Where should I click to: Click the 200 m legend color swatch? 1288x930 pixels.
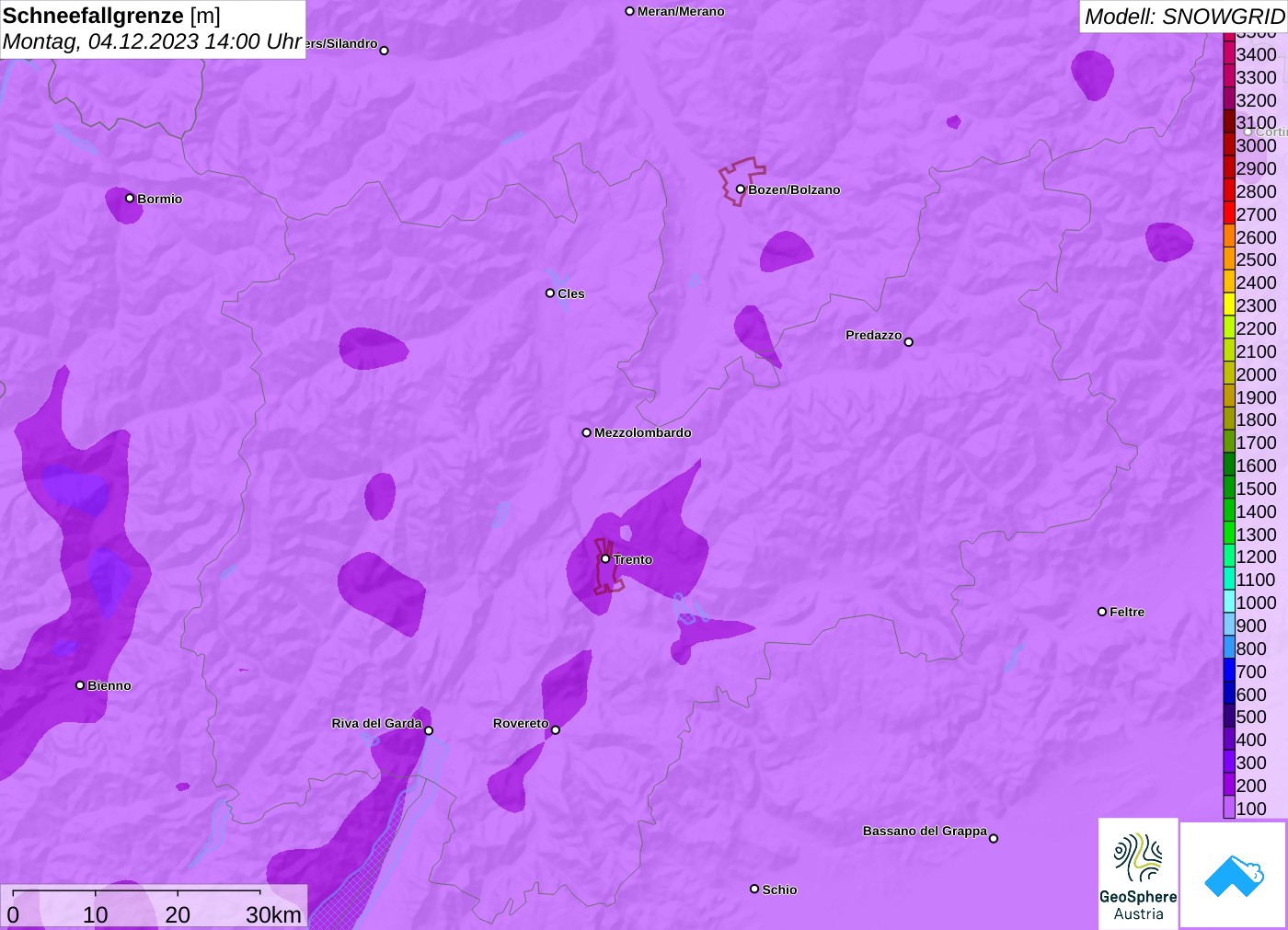[x=1229, y=785]
